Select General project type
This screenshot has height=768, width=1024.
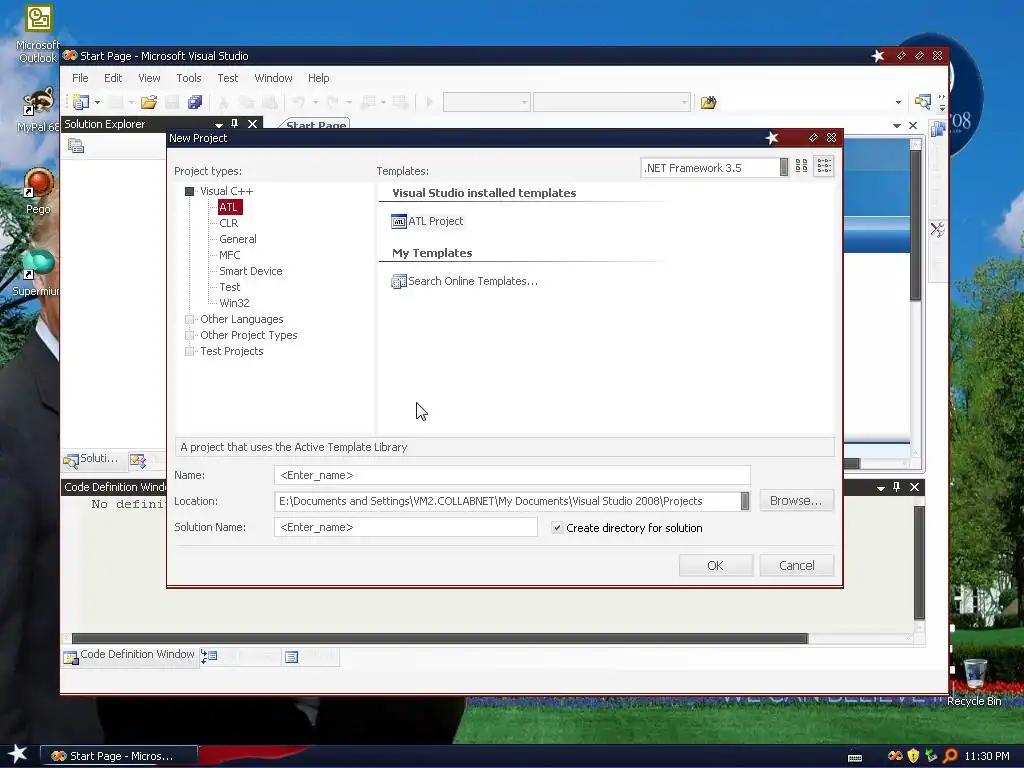(x=238, y=239)
